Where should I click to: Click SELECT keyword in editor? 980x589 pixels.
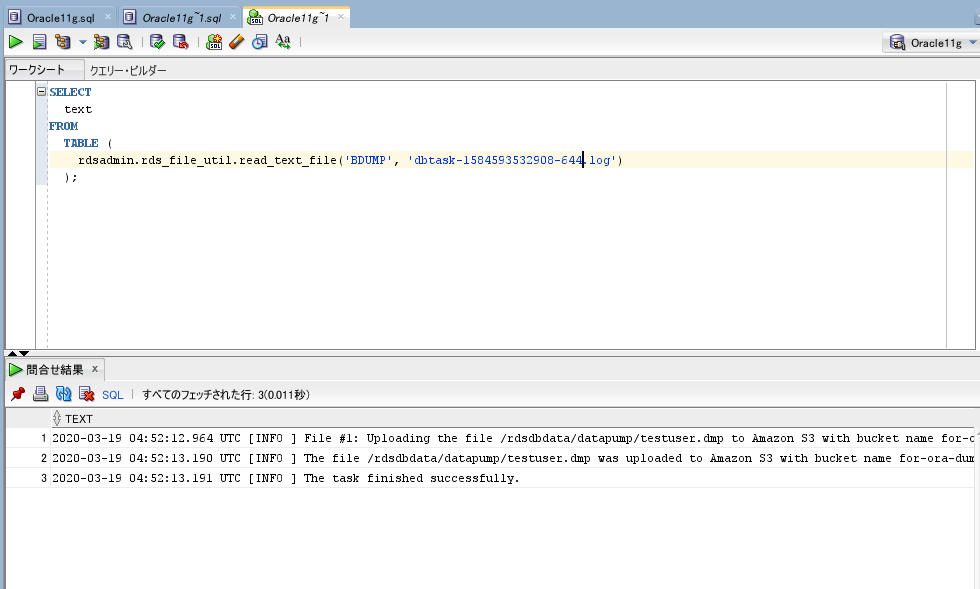tap(70, 92)
